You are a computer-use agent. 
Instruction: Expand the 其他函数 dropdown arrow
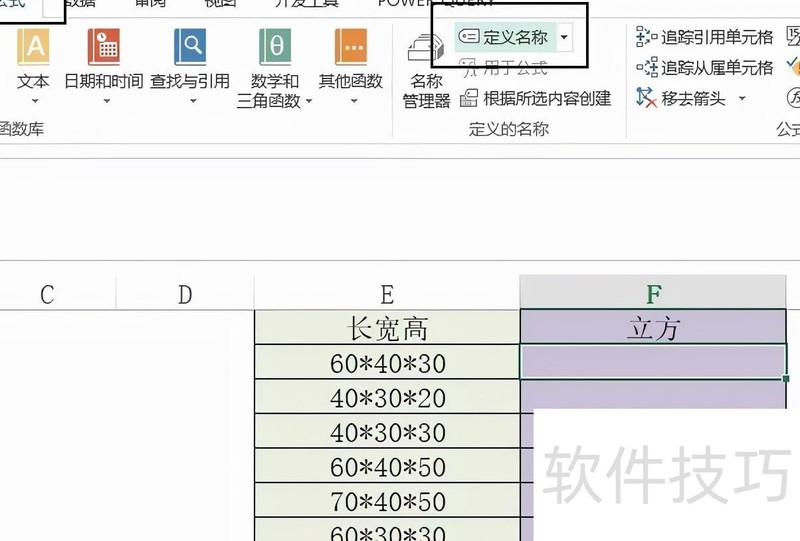pyautogui.click(x=354, y=101)
